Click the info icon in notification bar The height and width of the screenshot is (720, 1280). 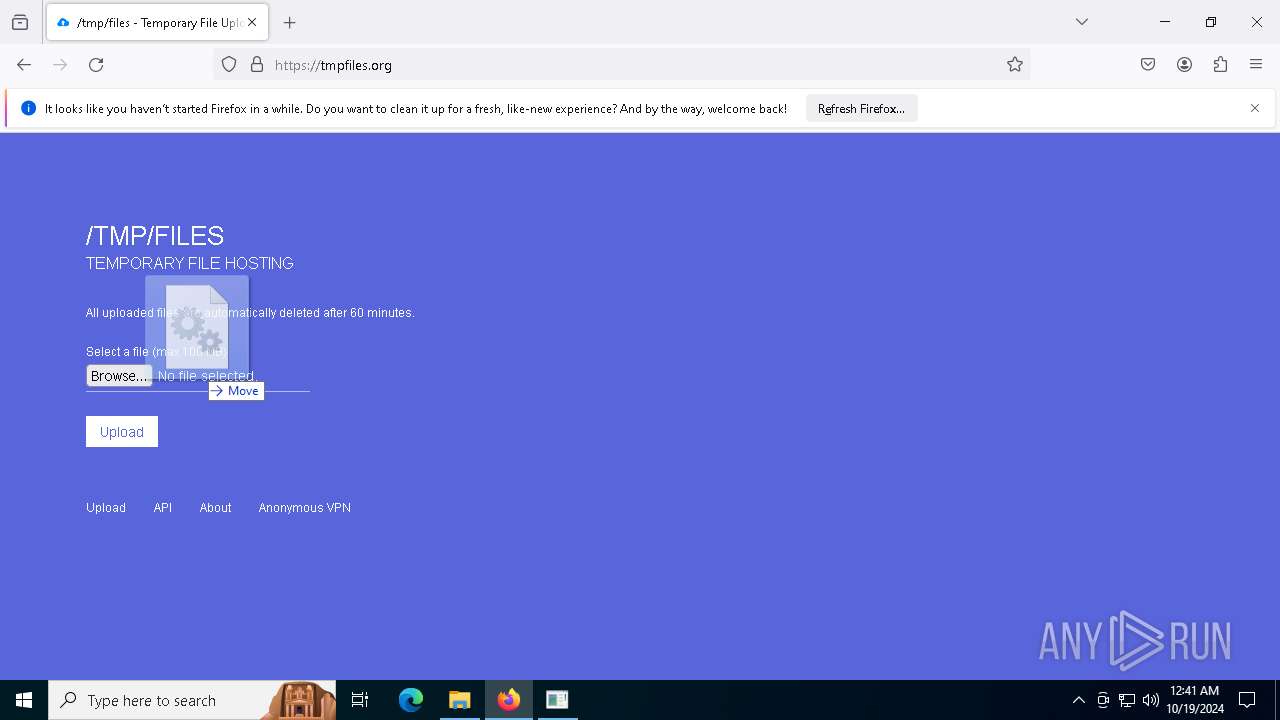click(28, 108)
